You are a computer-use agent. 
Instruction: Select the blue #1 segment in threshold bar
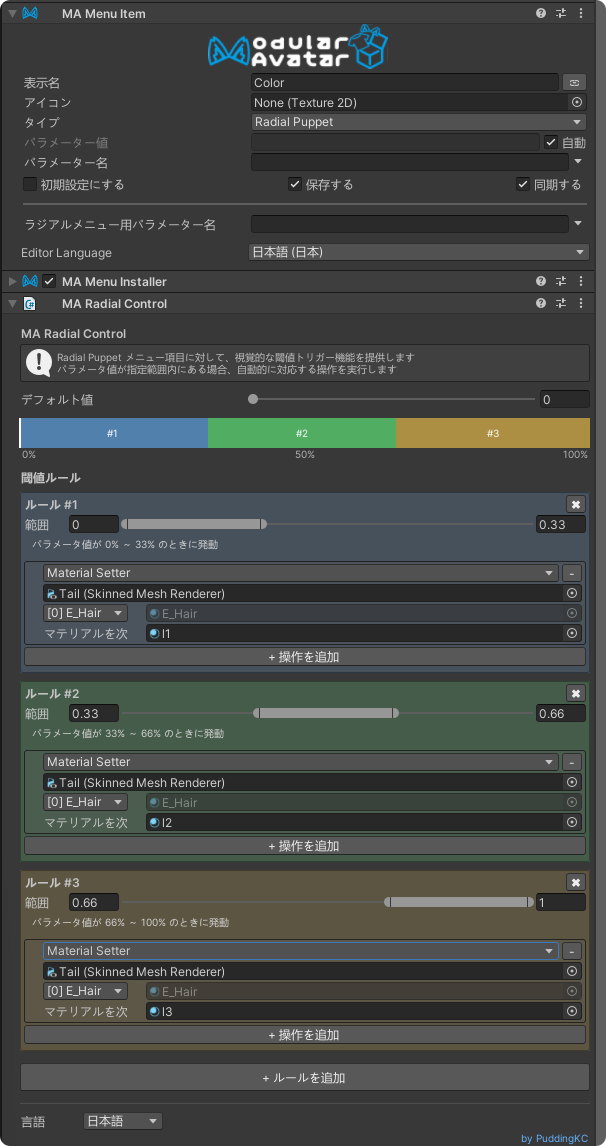114,433
